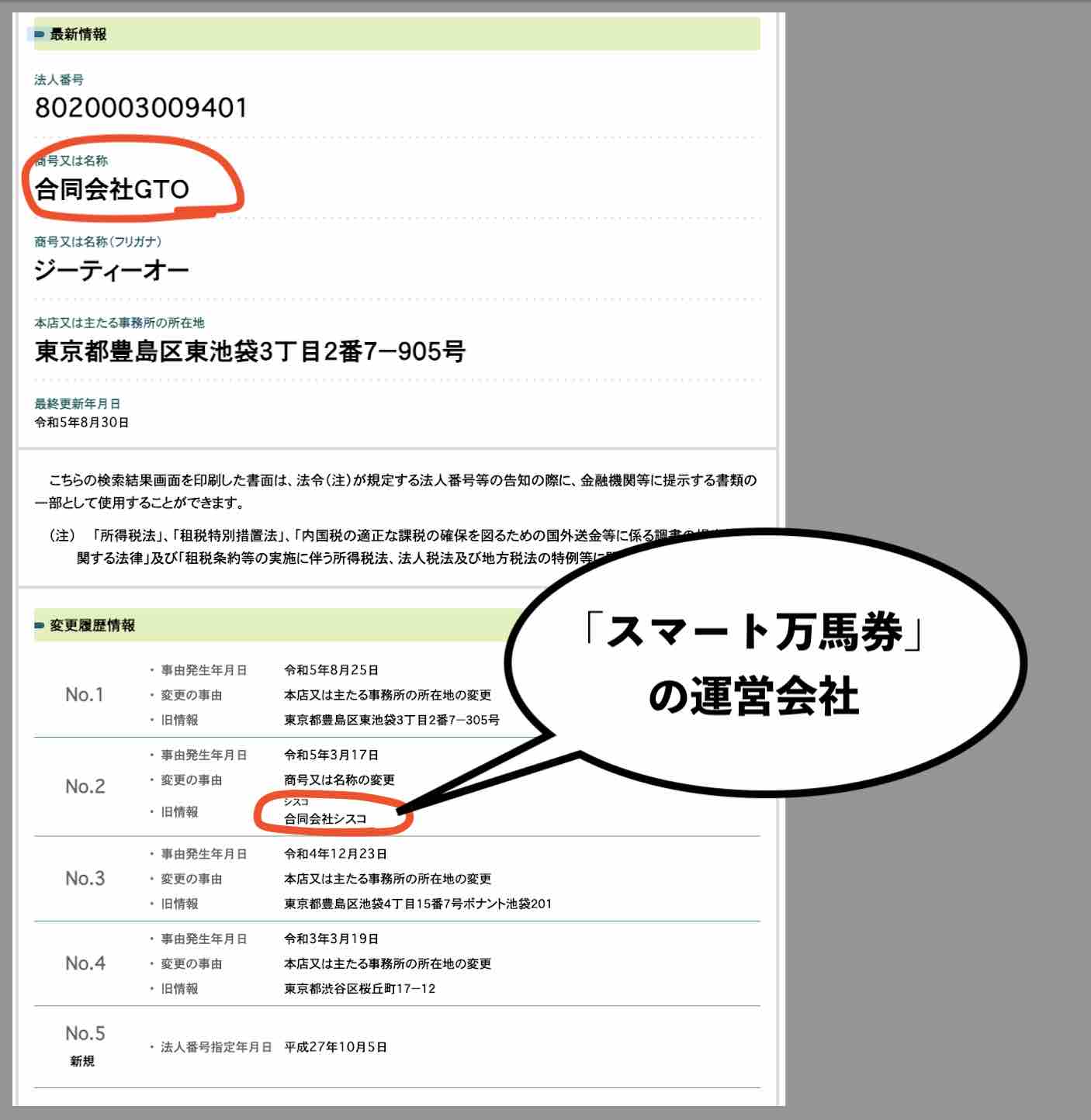Click the 最新情報 section header icon

tap(36, 33)
